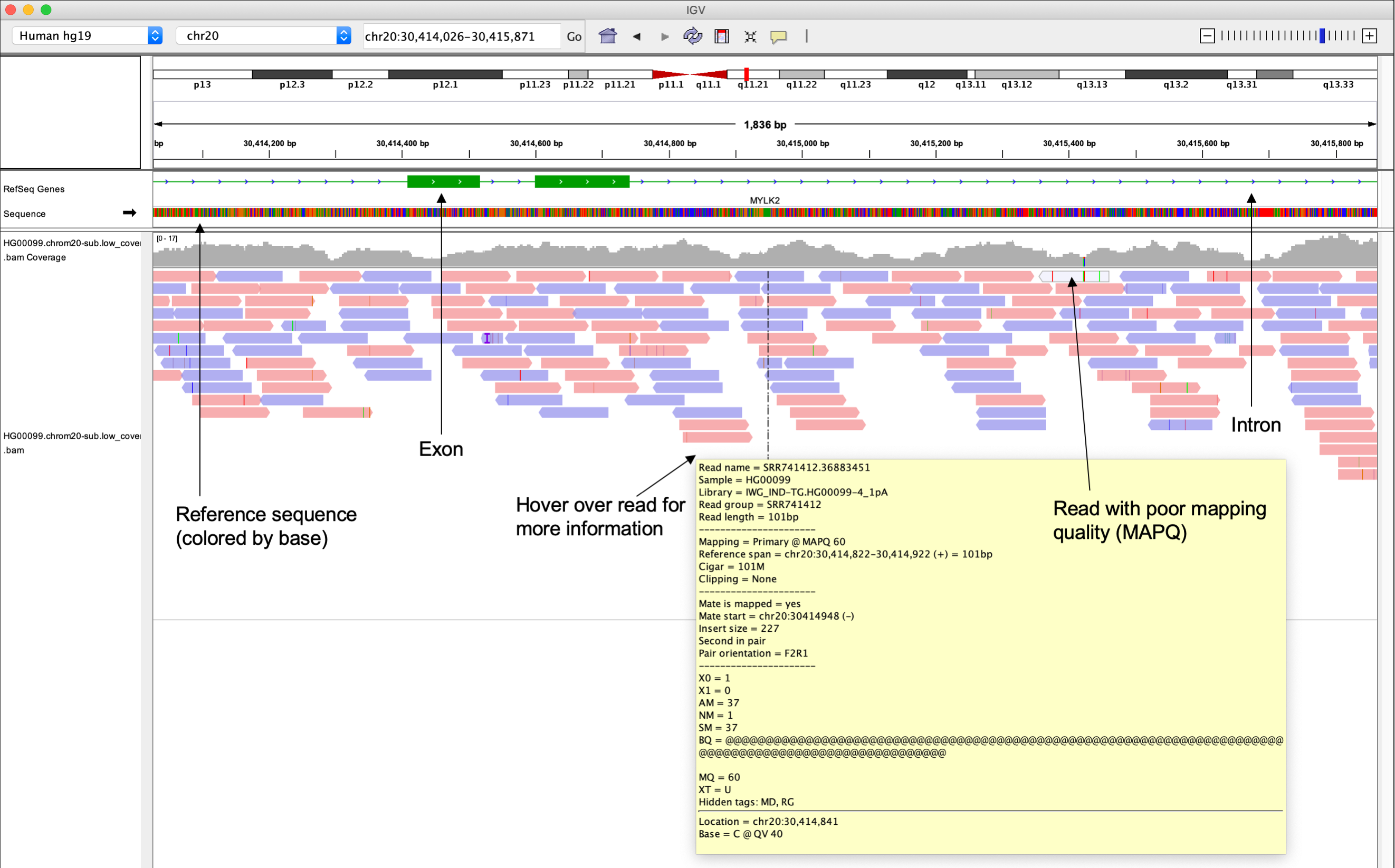
Task: Open the chr20 chromosome dropdown
Action: click(x=264, y=35)
